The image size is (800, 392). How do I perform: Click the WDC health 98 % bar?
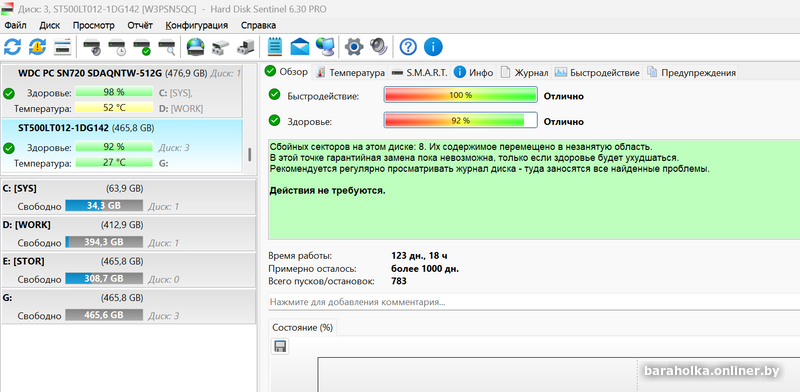click(114, 92)
